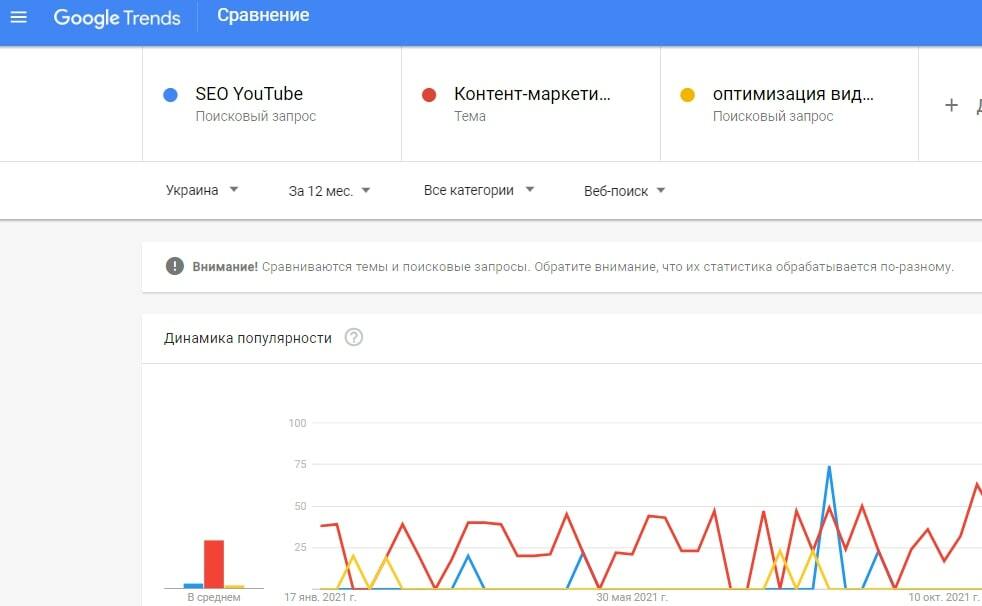Click the yellow dot beside оптимизация вид…
This screenshot has width=982, height=606.
[688, 95]
